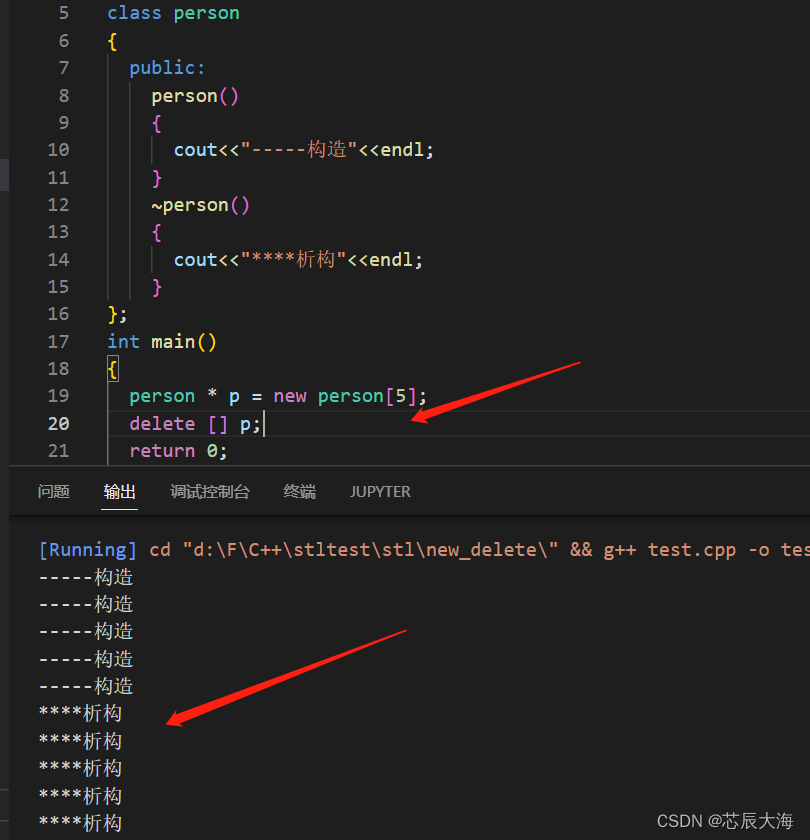Click the last ****析构 output line

(x=80, y=822)
